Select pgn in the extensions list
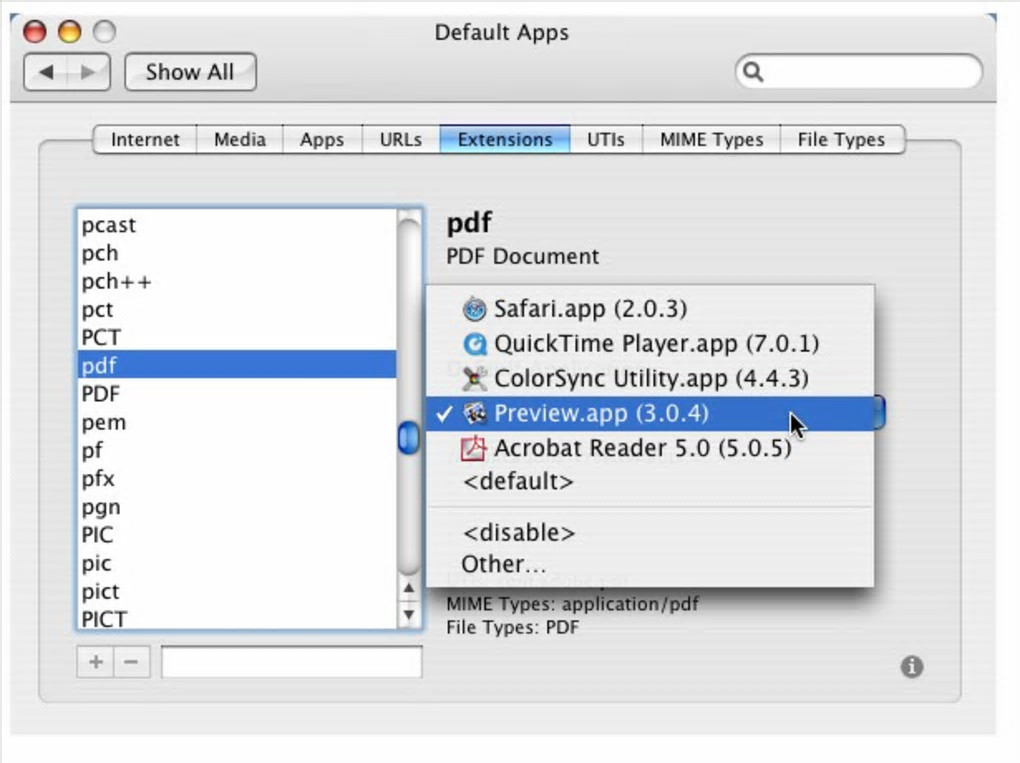The height and width of the screenshot is (763, 1020). pyautogui.click(x=237, y=507)
